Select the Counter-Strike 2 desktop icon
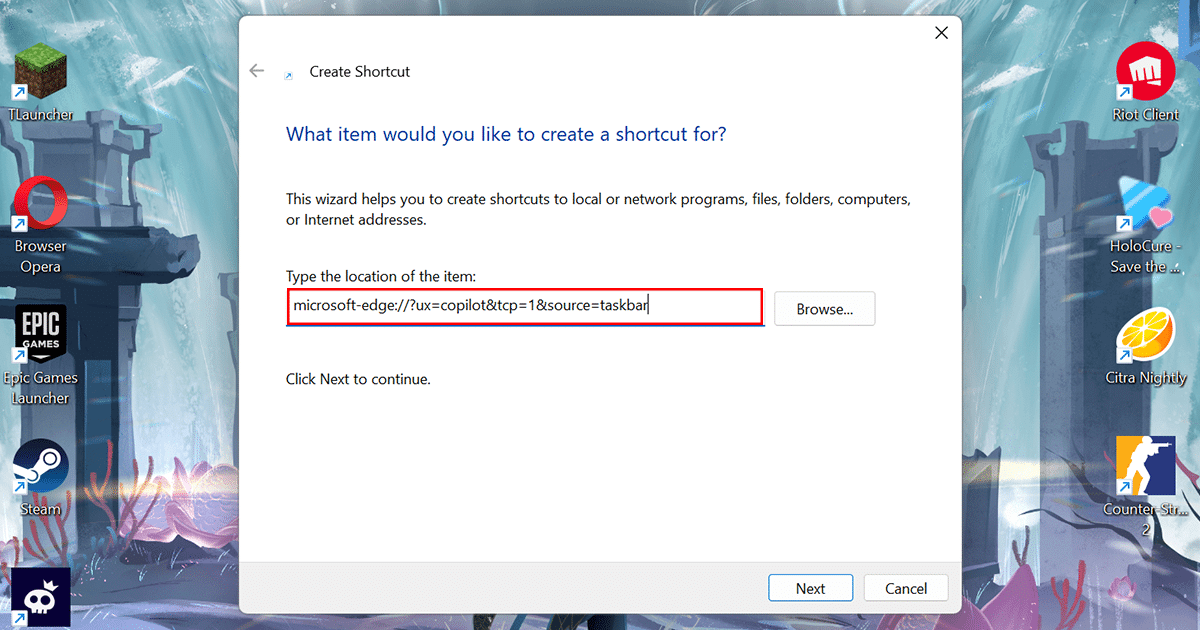The width and height of the screenshot is (1200, 630). [1146, 487]
